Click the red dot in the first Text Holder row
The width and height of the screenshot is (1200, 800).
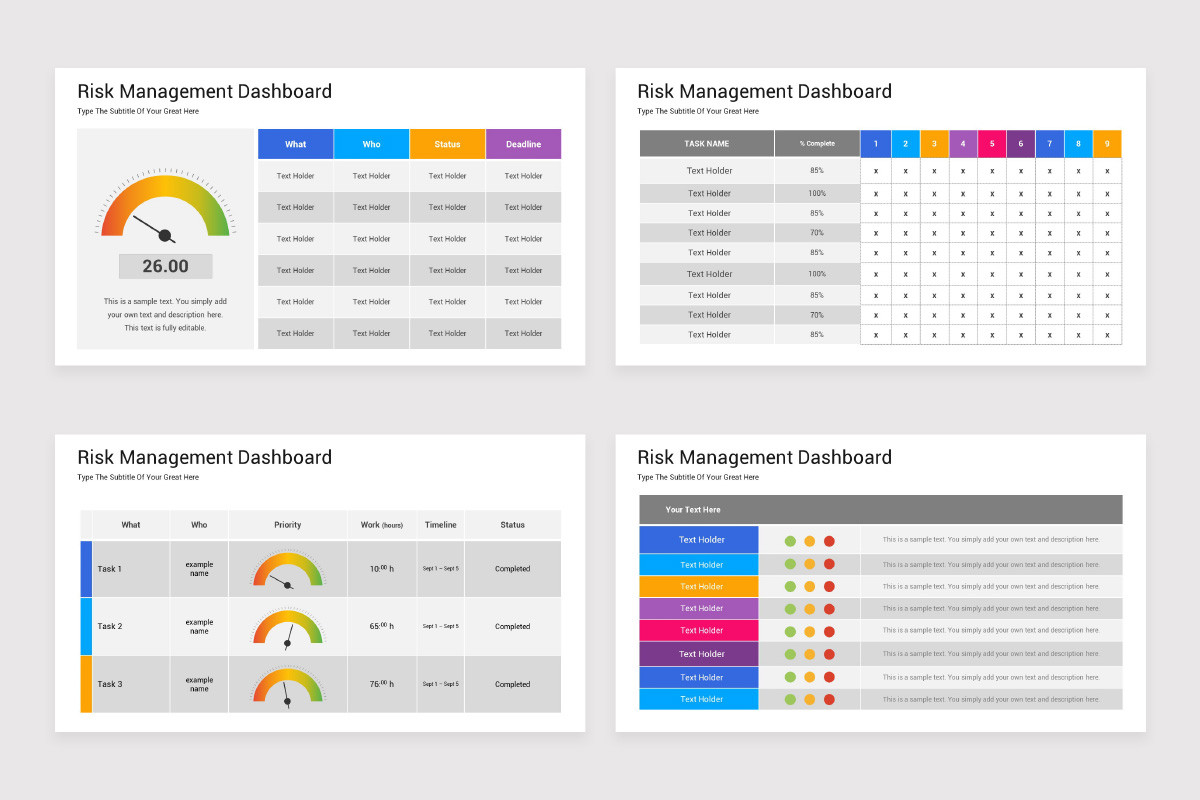pyautogui.click(x=829, y=541)
